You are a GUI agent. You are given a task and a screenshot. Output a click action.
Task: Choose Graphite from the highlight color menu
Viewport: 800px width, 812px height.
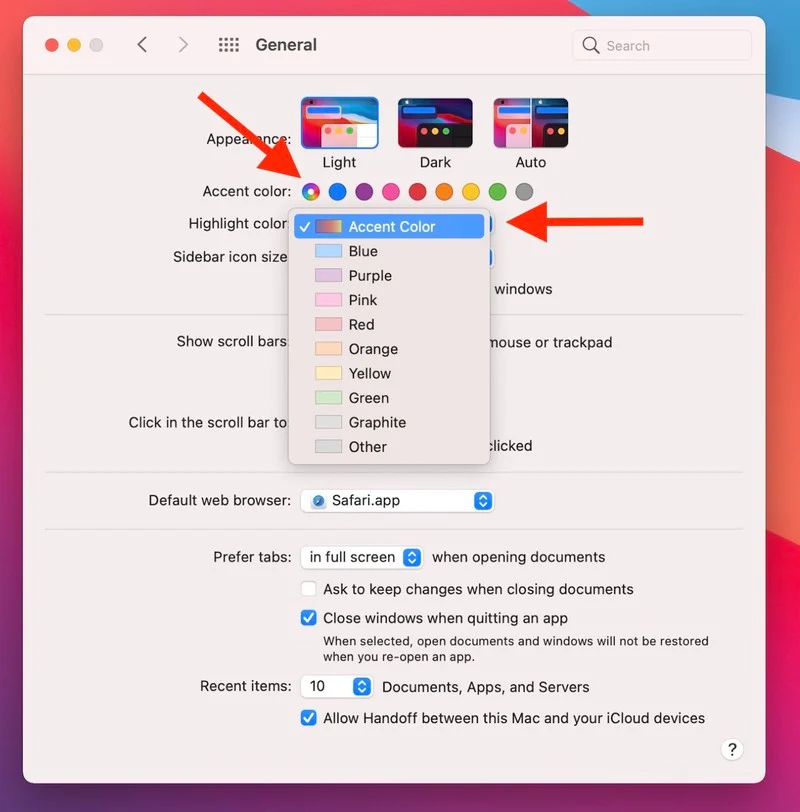click(x=376, y=423)
